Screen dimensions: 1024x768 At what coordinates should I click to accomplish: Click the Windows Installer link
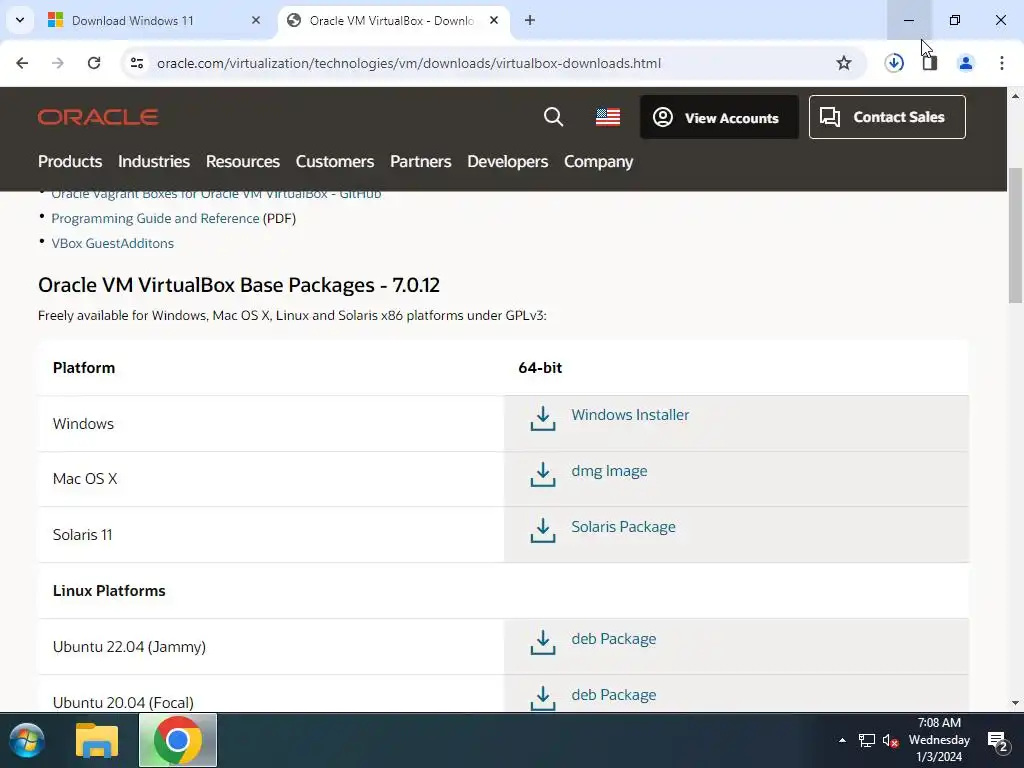point(630,415)
